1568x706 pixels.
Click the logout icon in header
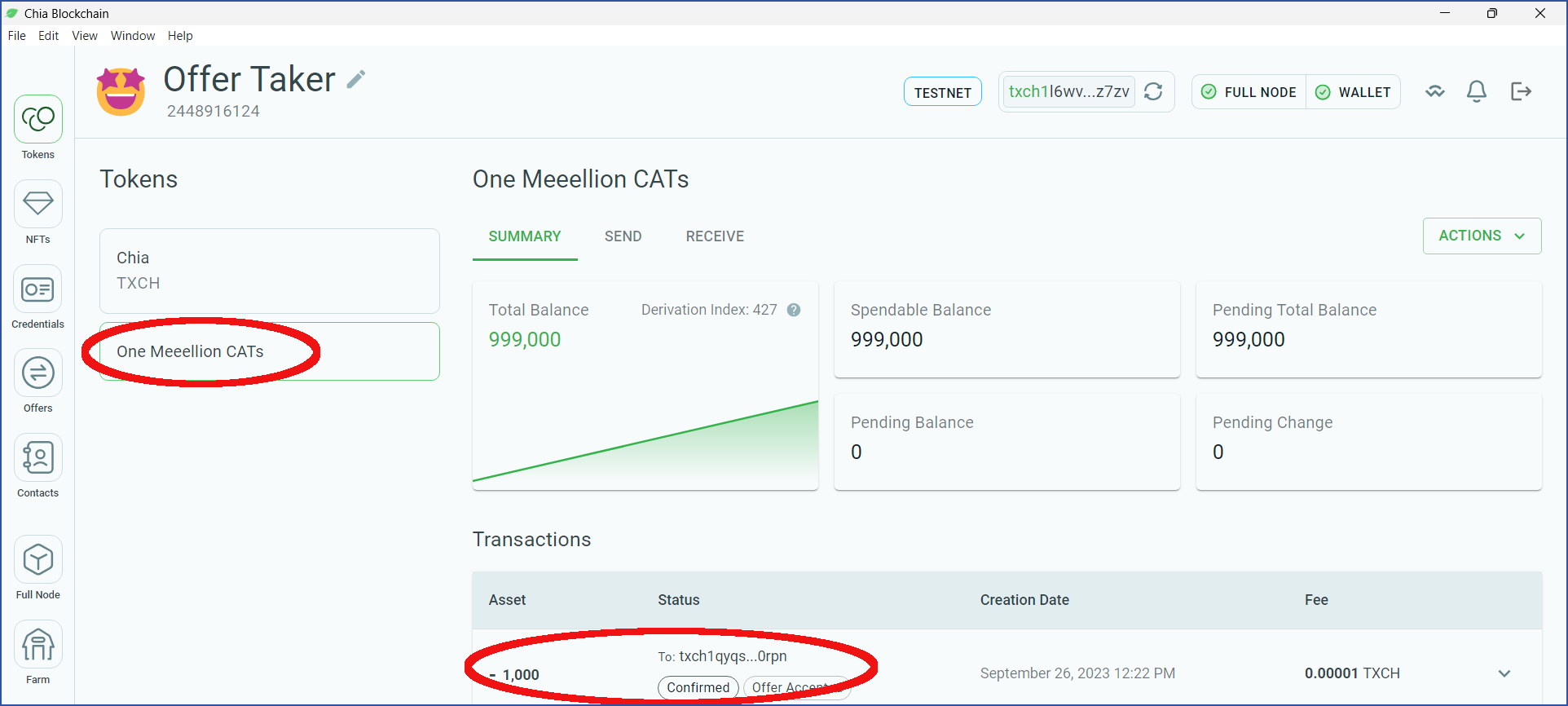tap(1521, 91)
